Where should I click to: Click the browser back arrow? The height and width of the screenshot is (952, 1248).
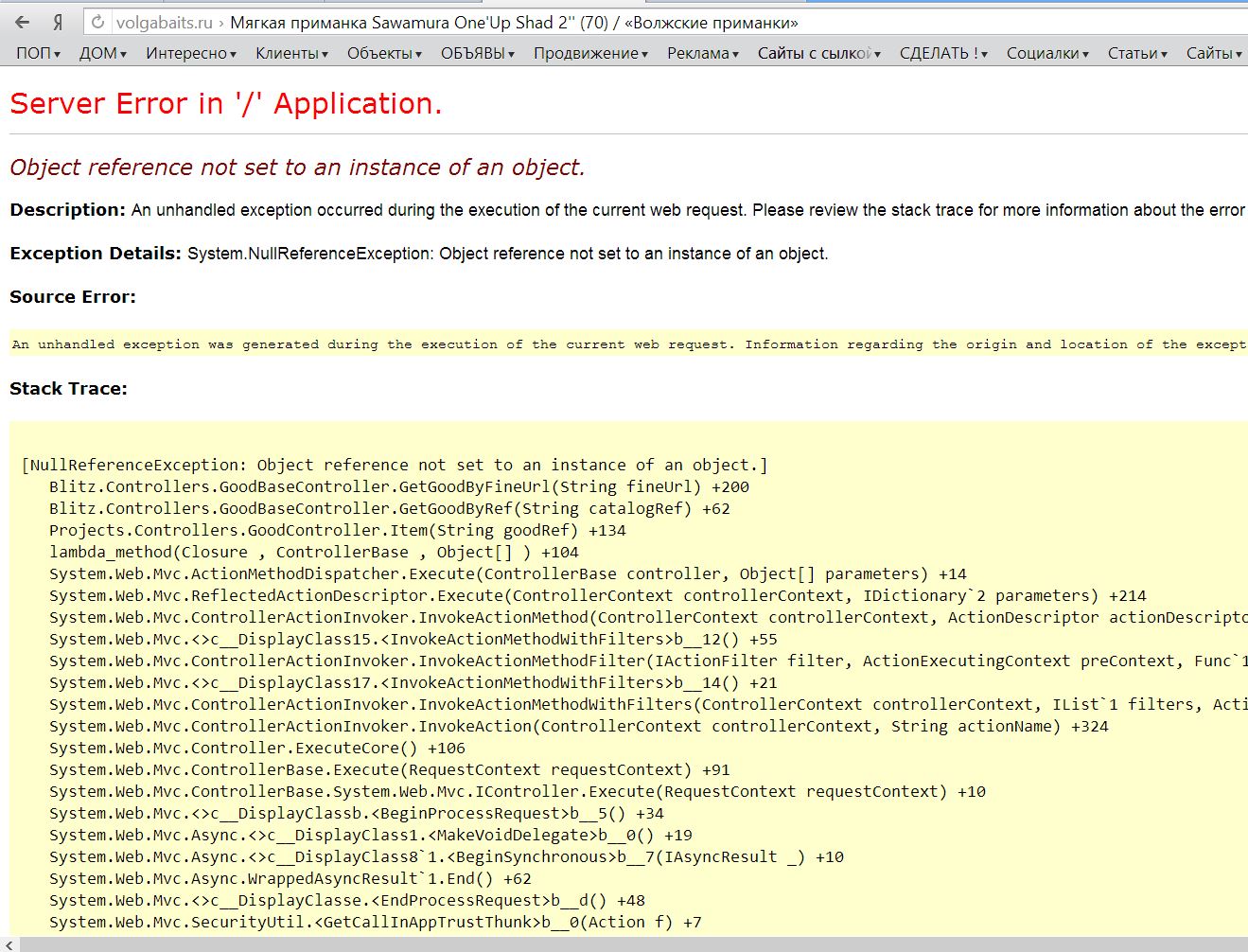[23, 22]
